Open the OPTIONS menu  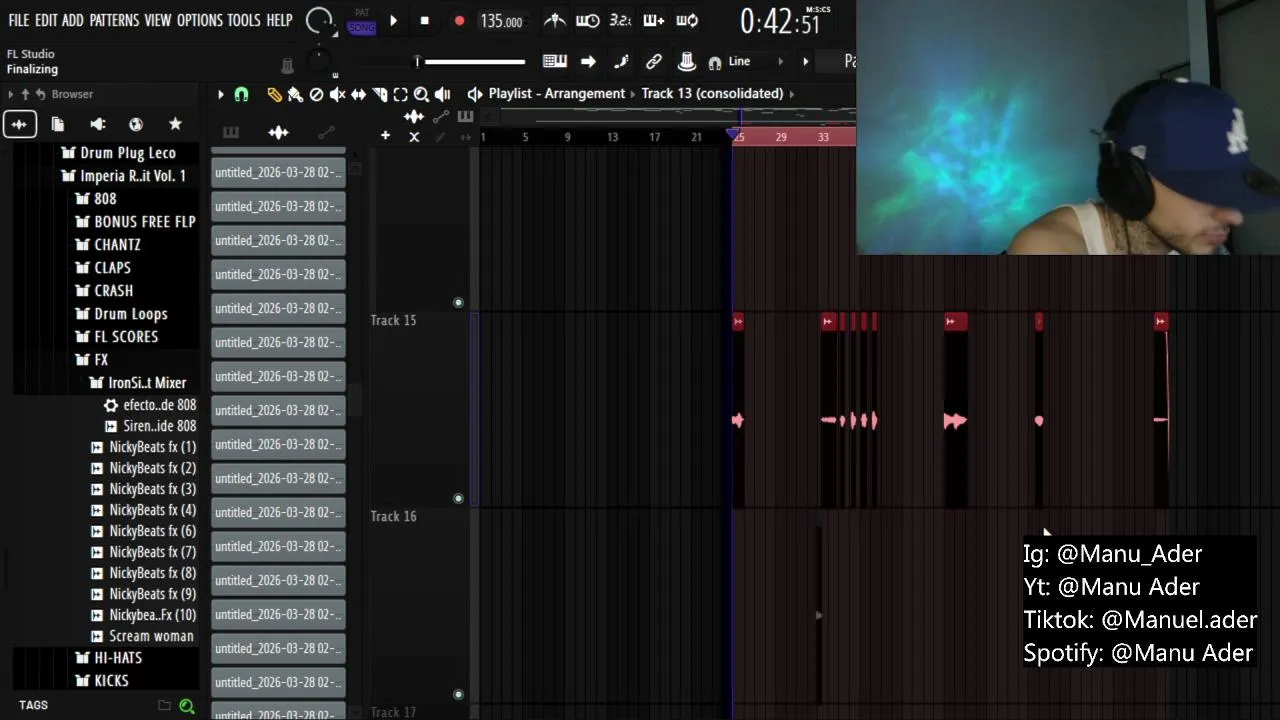[199, 20]
